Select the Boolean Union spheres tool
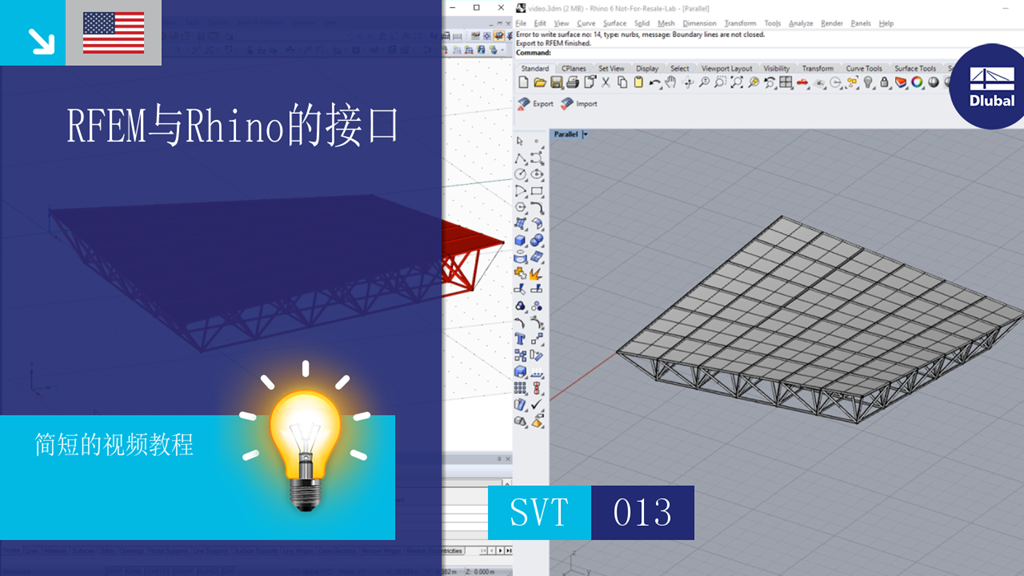This screenshot has height=576, width=1024. click(x=537, y=241)
